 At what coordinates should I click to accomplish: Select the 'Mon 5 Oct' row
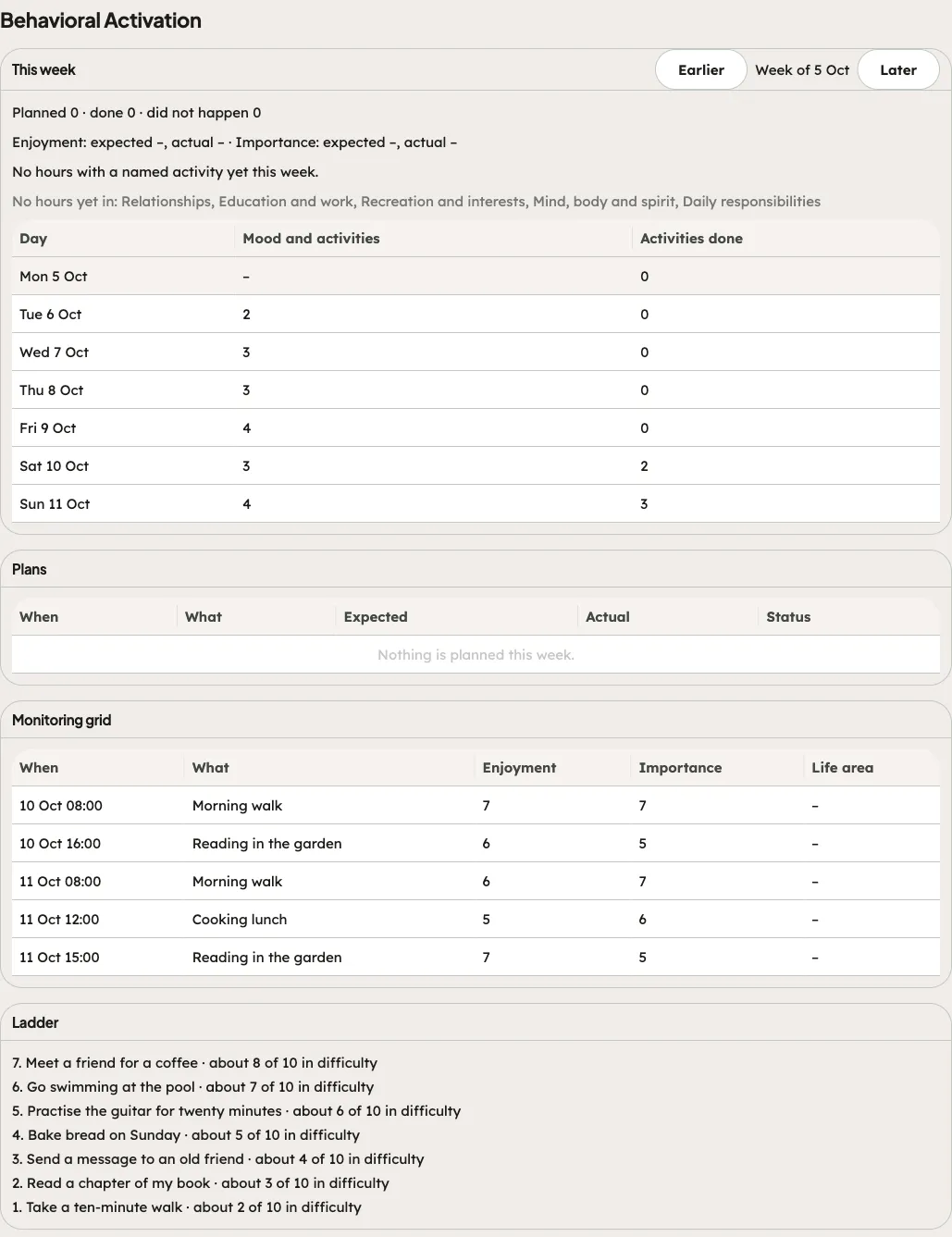476,277
